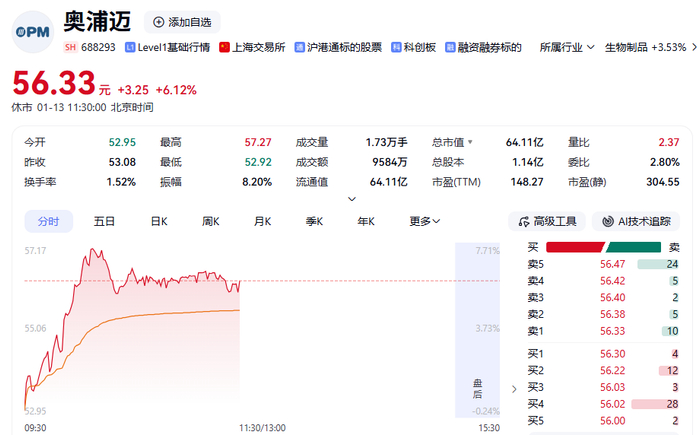Click the right chevron after 生物制品 +3.53%
The width and height of the screenshot is (700, 435).
pyautogui.click(x=694, y=47)
